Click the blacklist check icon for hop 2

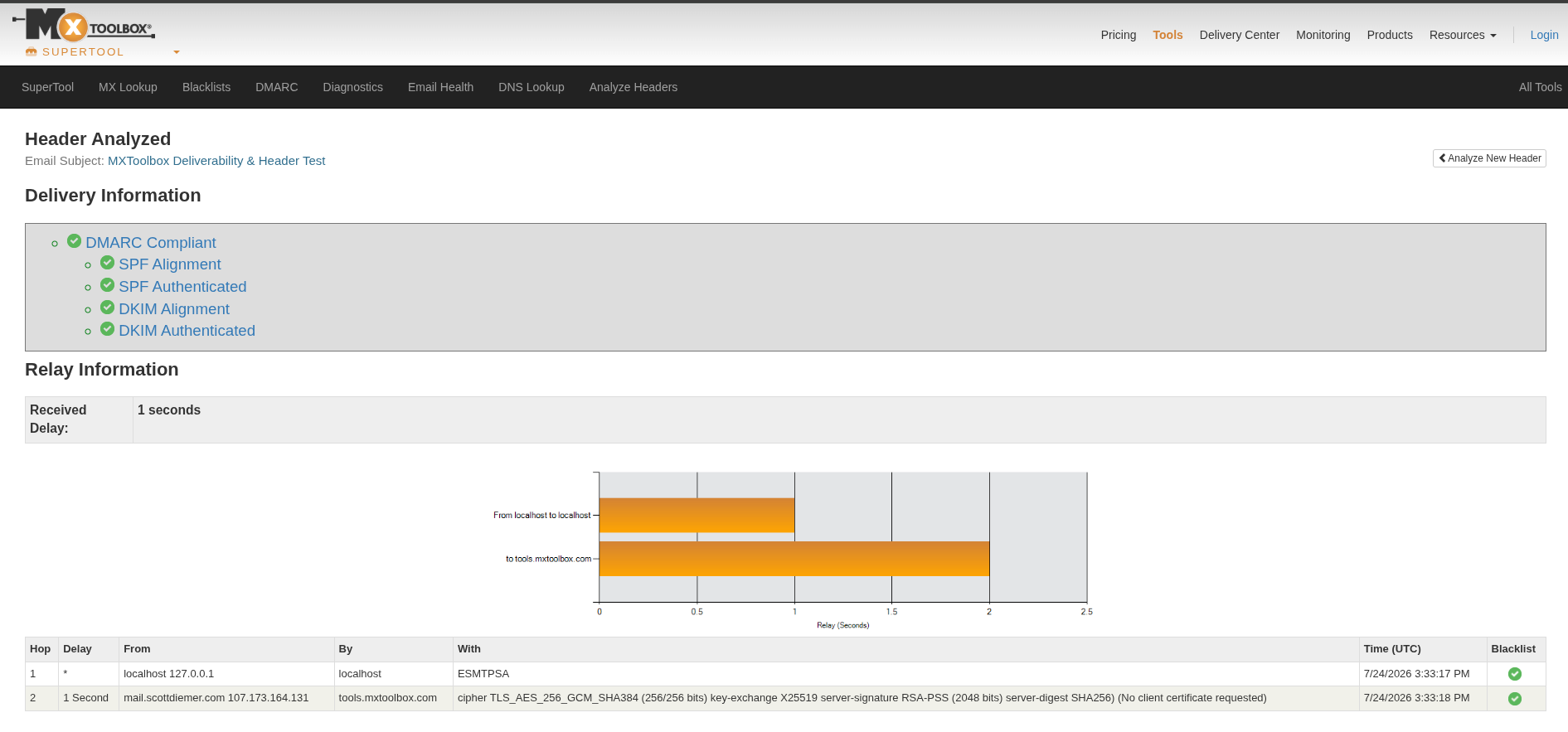tap(1515, 699)
